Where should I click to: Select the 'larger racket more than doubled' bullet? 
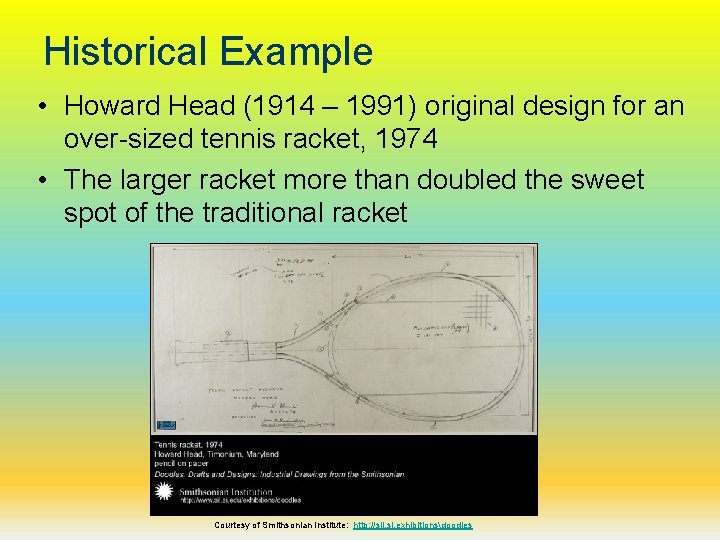(354, 195)
